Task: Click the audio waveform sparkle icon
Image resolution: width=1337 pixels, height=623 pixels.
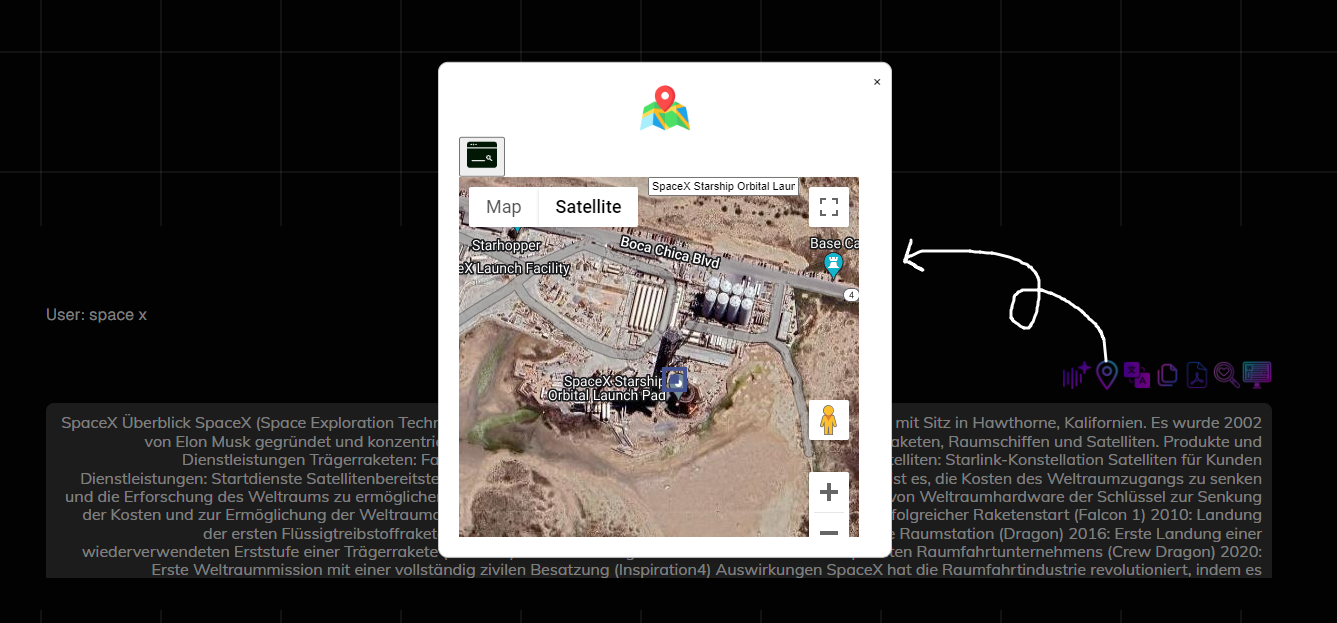Action: click(x=1076, y=375)
